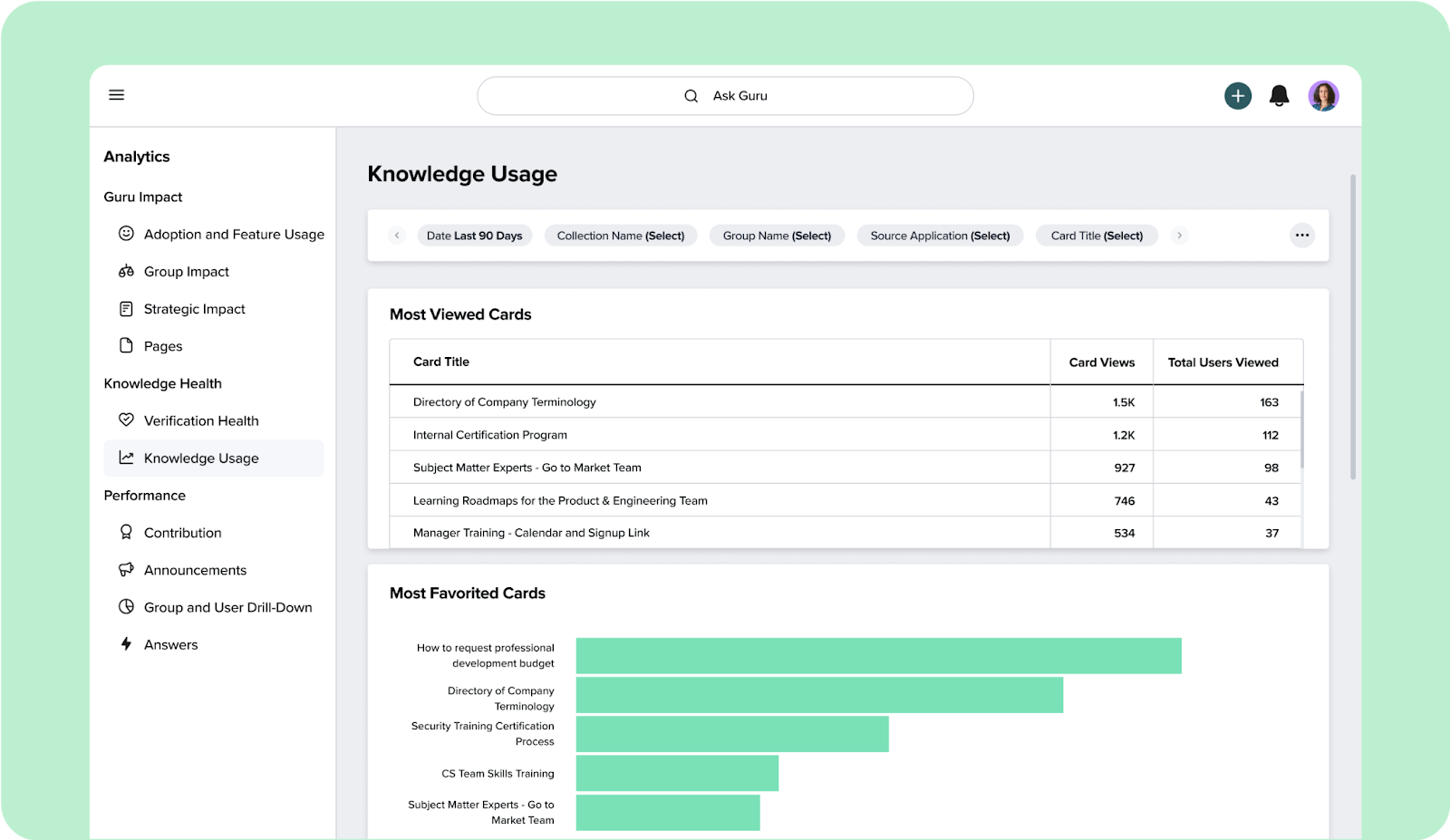This screenshot has height=840, width=1450.
Task: Select the Verification Health heart icon
Action: pyautogui.click(x=126, y=420)
